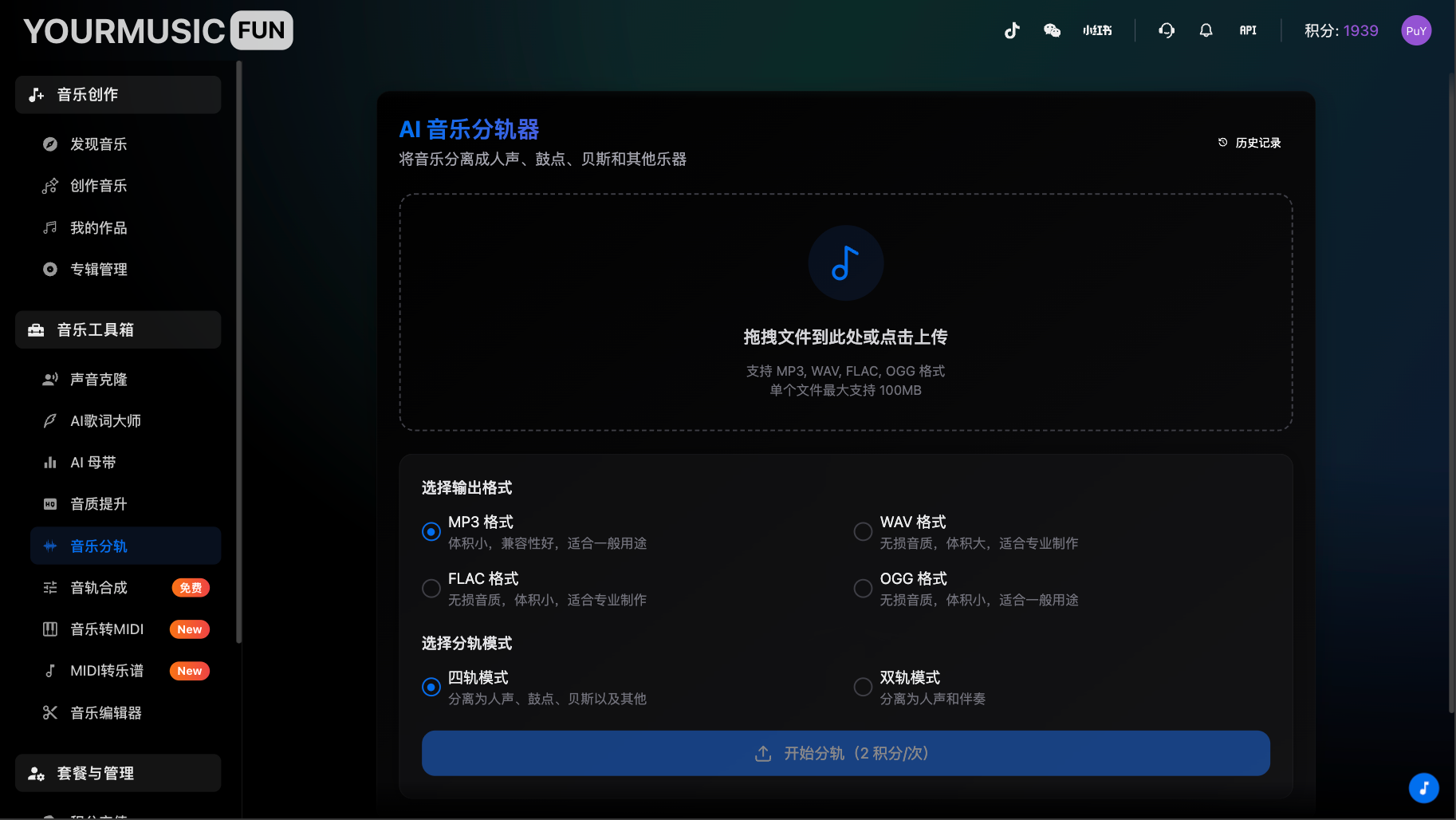Open 创作音乐 menu item
This screenshot has height=820, width=1456.
point(125,186)
